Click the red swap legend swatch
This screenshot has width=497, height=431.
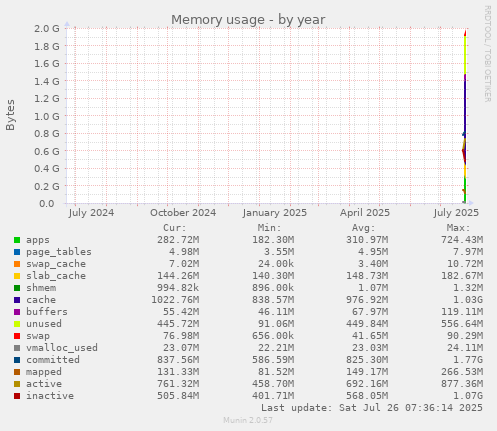[17, 336]
